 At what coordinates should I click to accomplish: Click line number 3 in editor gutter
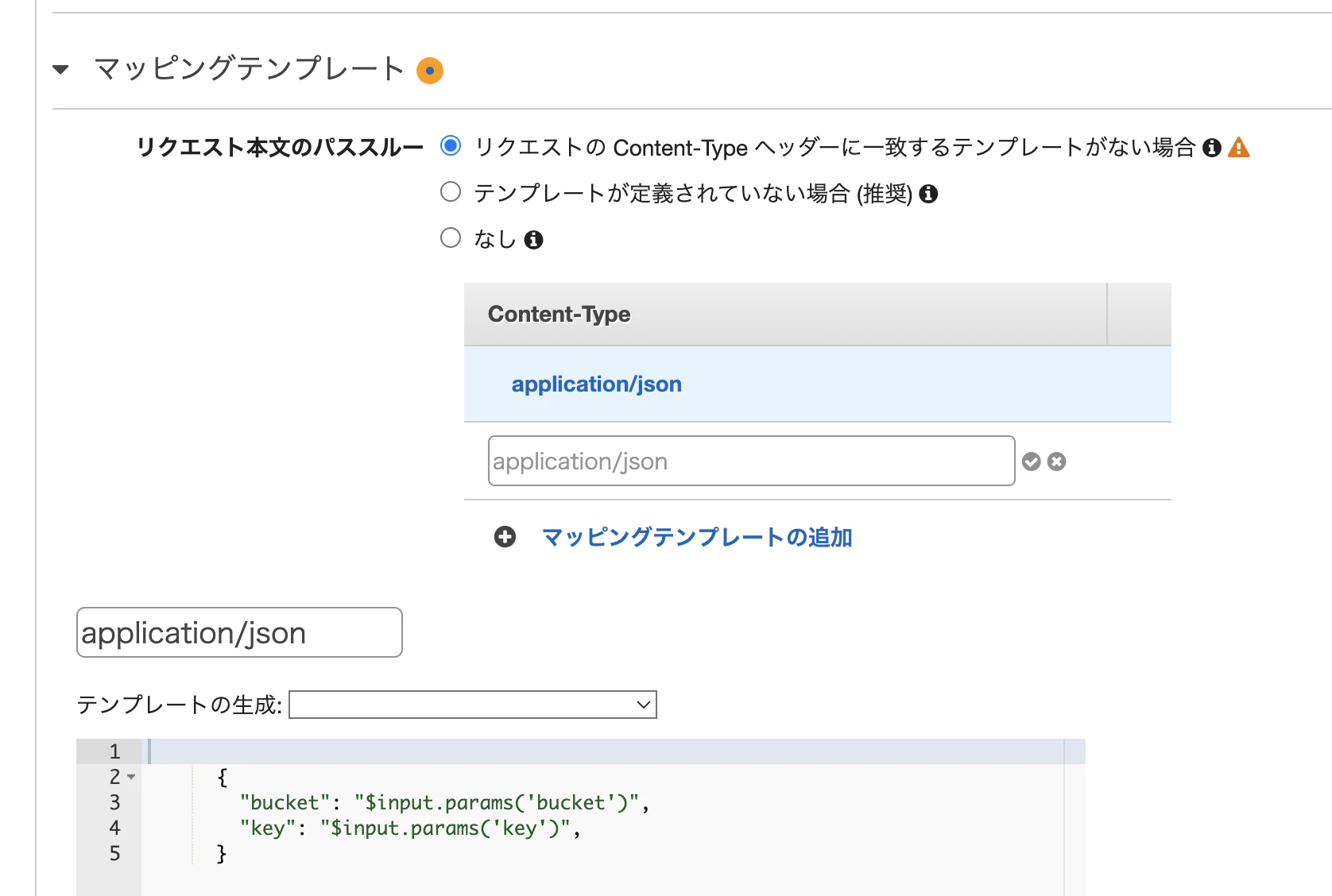point(114,802)
